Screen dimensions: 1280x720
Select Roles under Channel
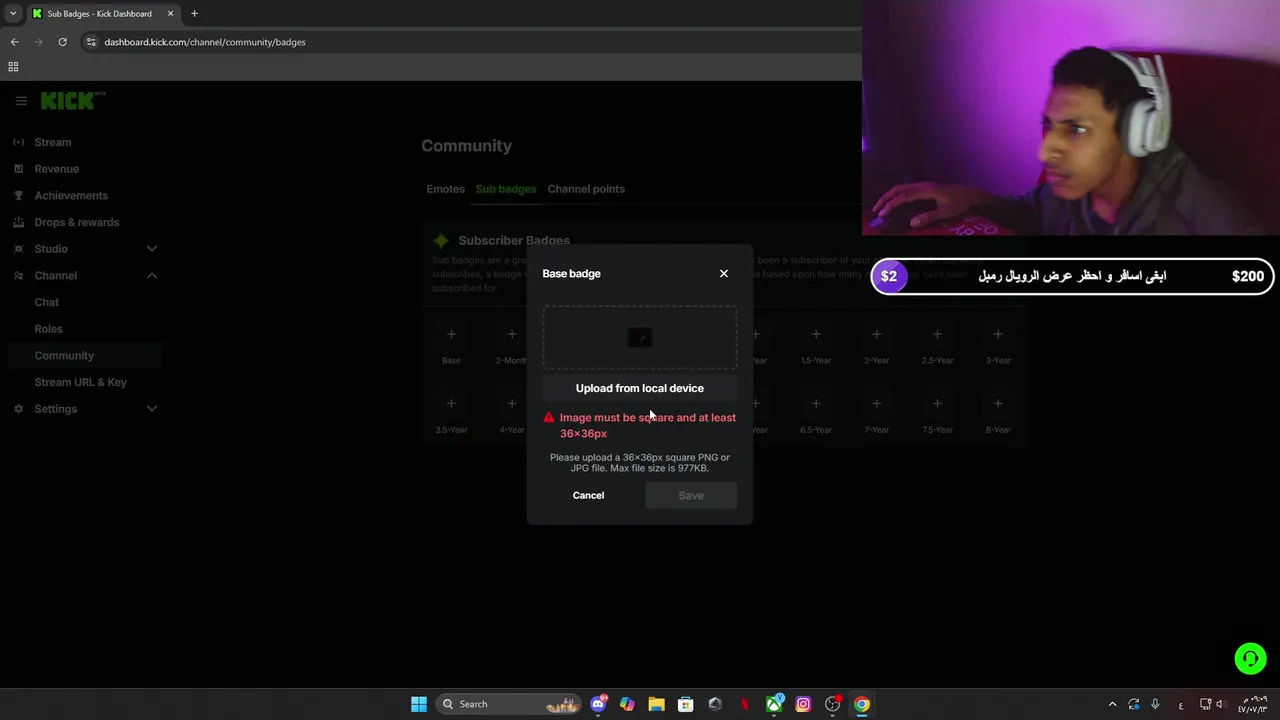48,329
